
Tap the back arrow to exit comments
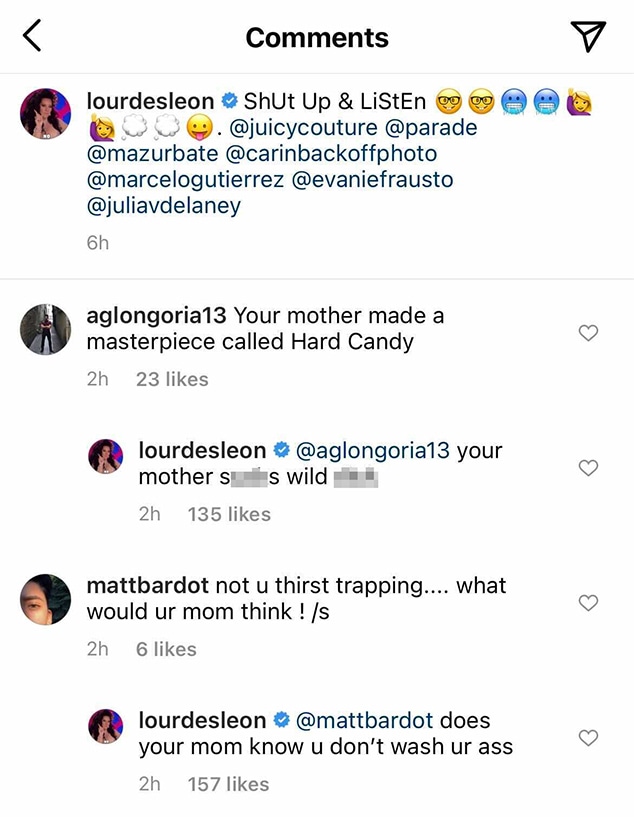coord(31,35)
